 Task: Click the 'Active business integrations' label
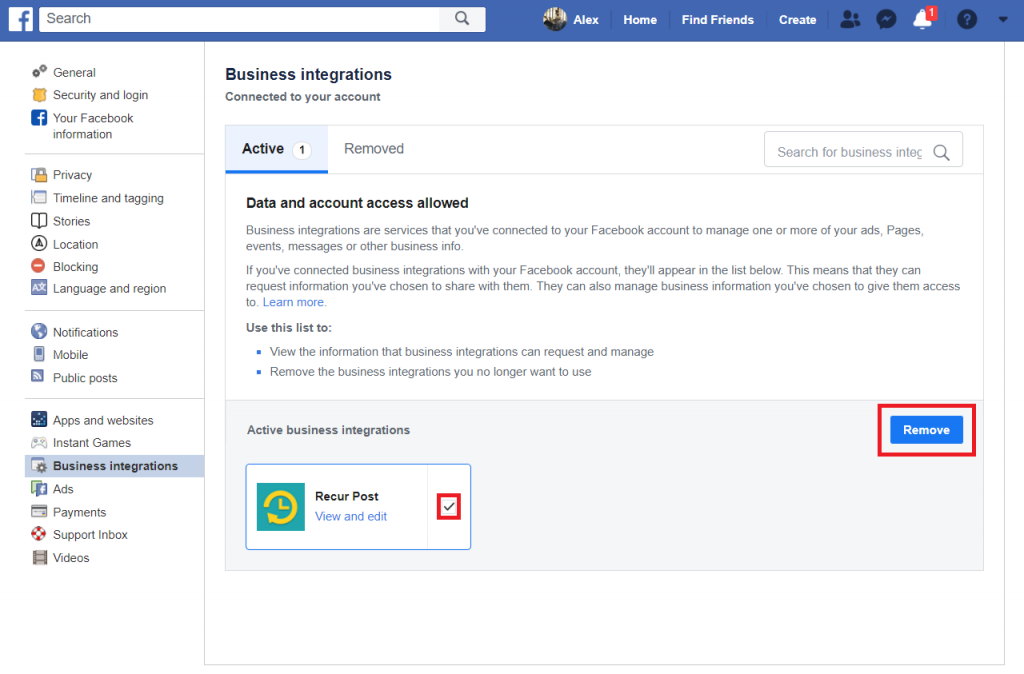click(328, 430)
